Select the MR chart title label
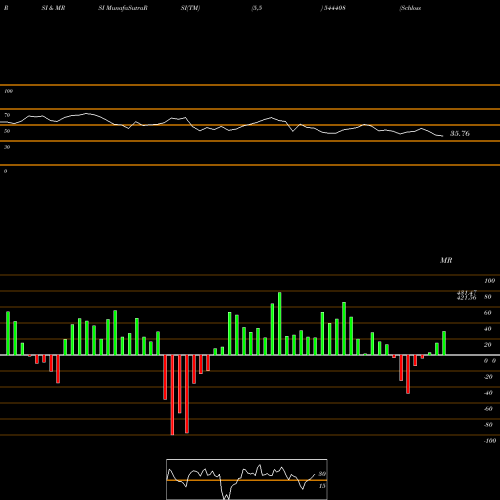Image resolution: width=500 pixels, height=500 pixels. (446, 260)
